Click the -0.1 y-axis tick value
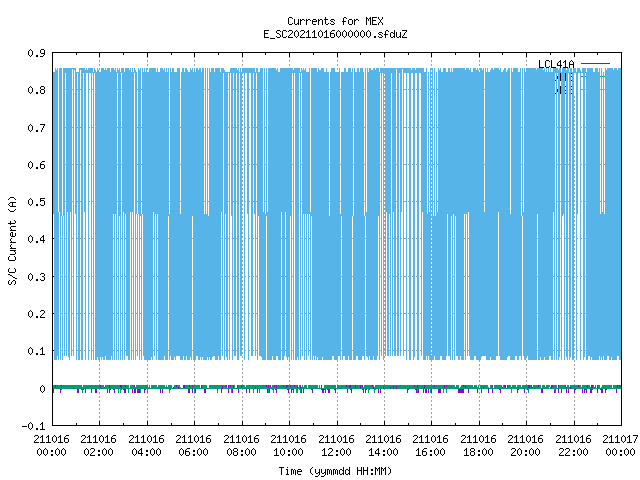640x480 pixels. [33, 426]
